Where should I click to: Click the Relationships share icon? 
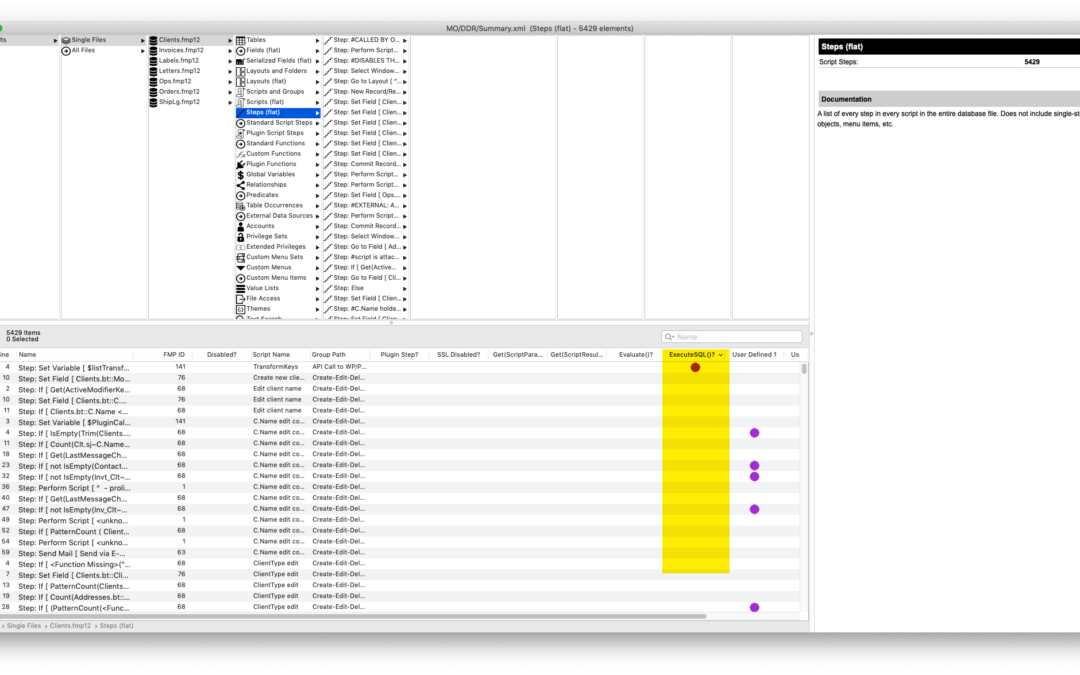point(240,185)
